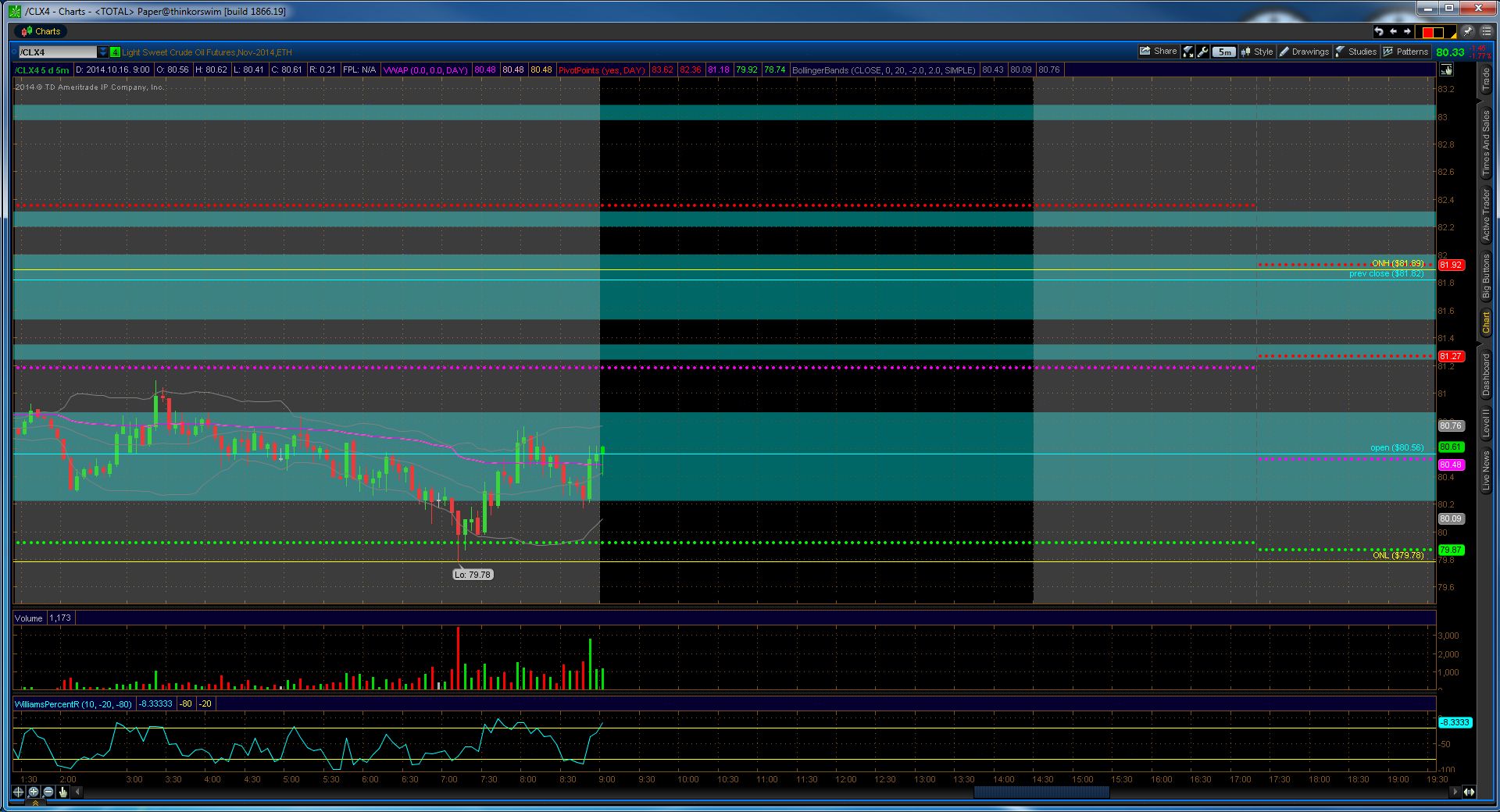This screenshot has width=1500, height=812.
Task: Open the Patterns menu
Action: (1406, 52)
